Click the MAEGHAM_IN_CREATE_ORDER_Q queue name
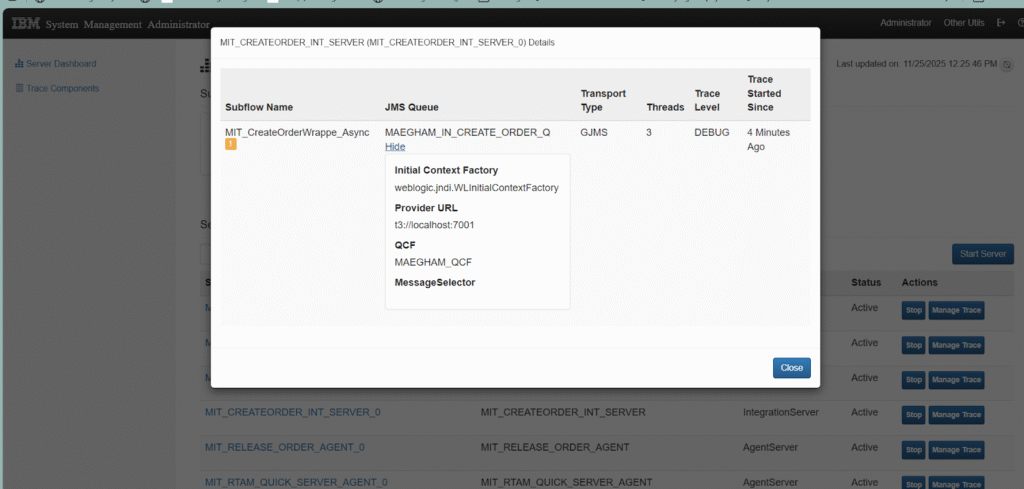The height and width of the screenshot is (489, 1024). 467,132
